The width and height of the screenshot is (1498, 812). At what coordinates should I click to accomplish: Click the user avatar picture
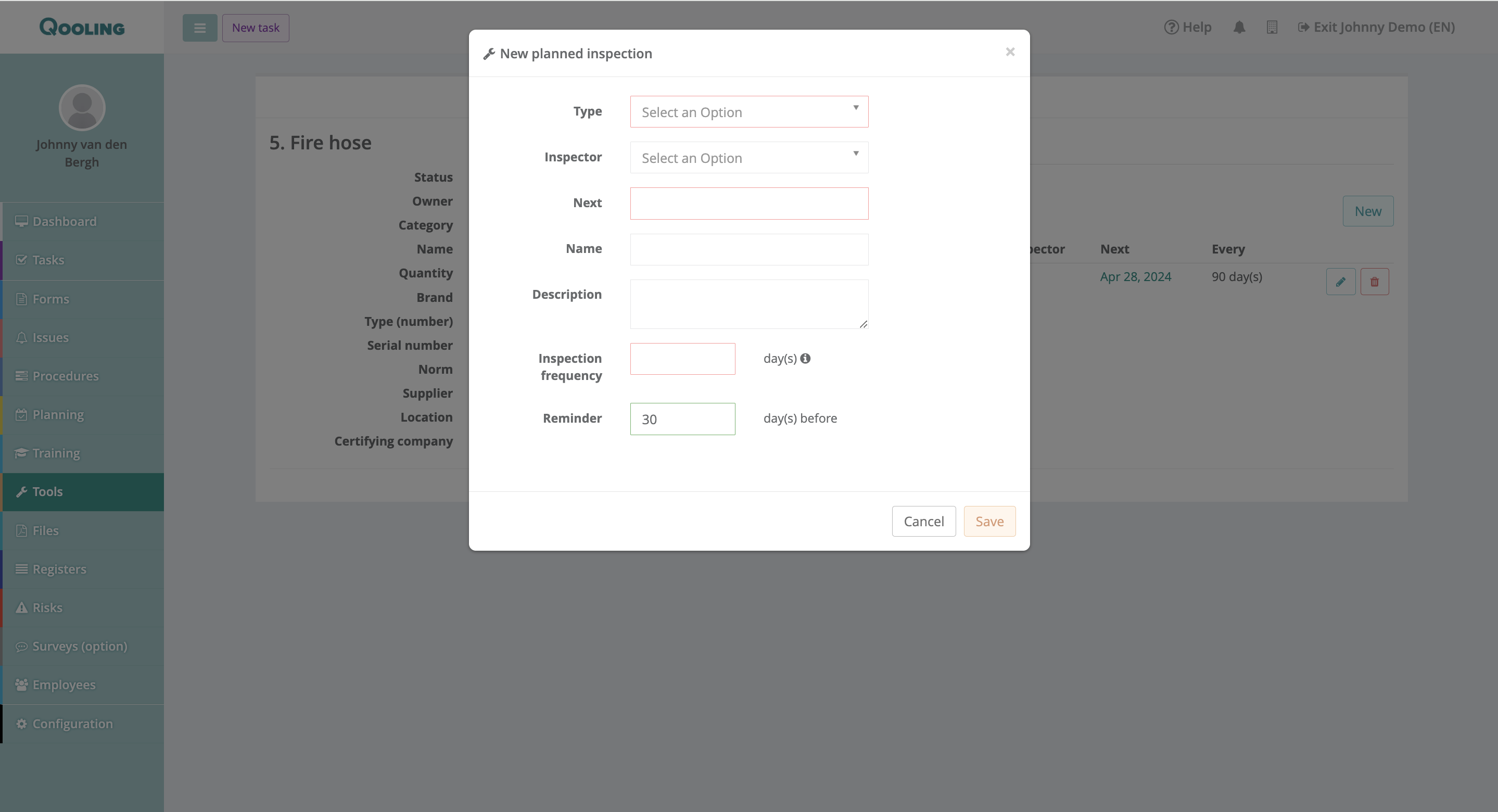click(82, 108)
